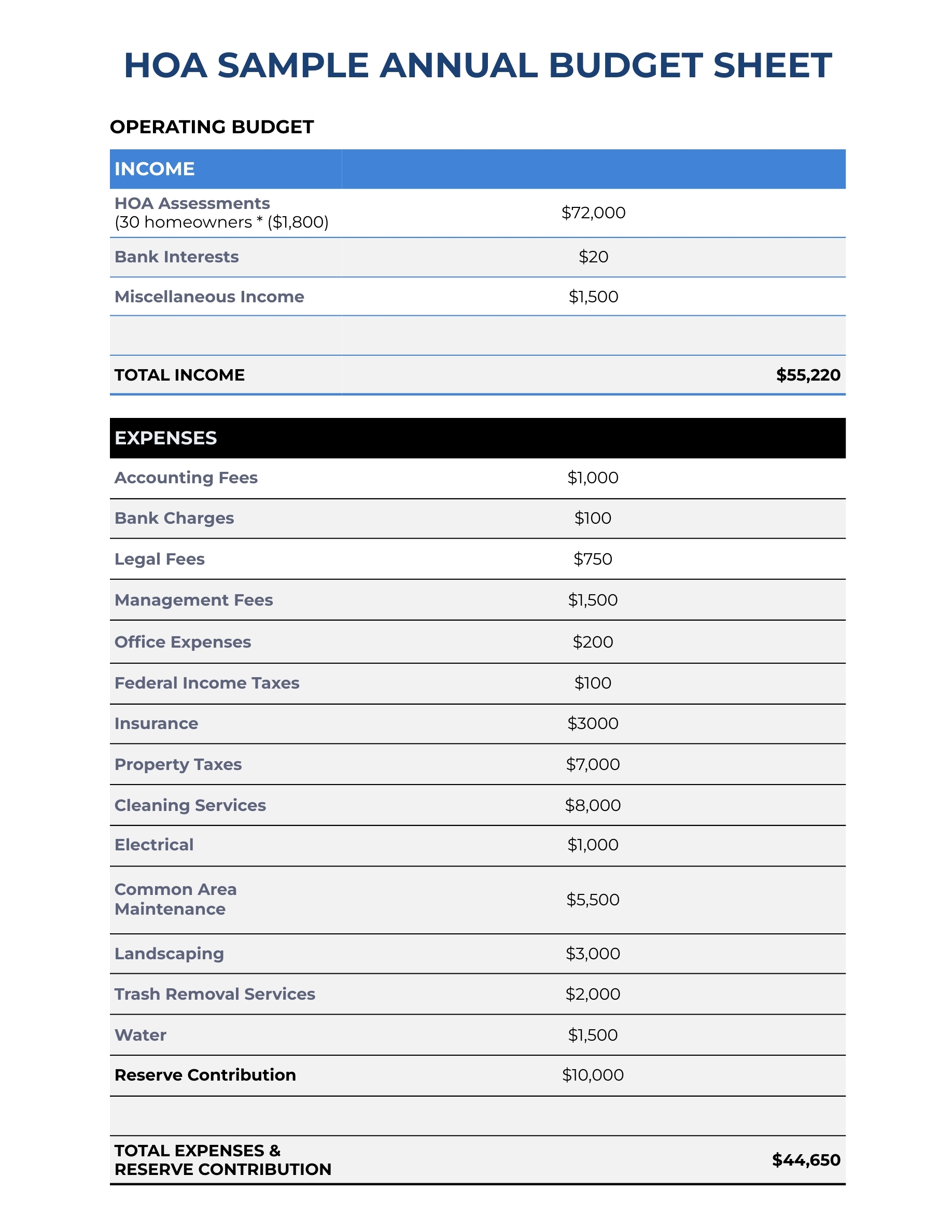952x1232 pixels.
Task: Select the Common Area Maintenance label
Action: 175,899
